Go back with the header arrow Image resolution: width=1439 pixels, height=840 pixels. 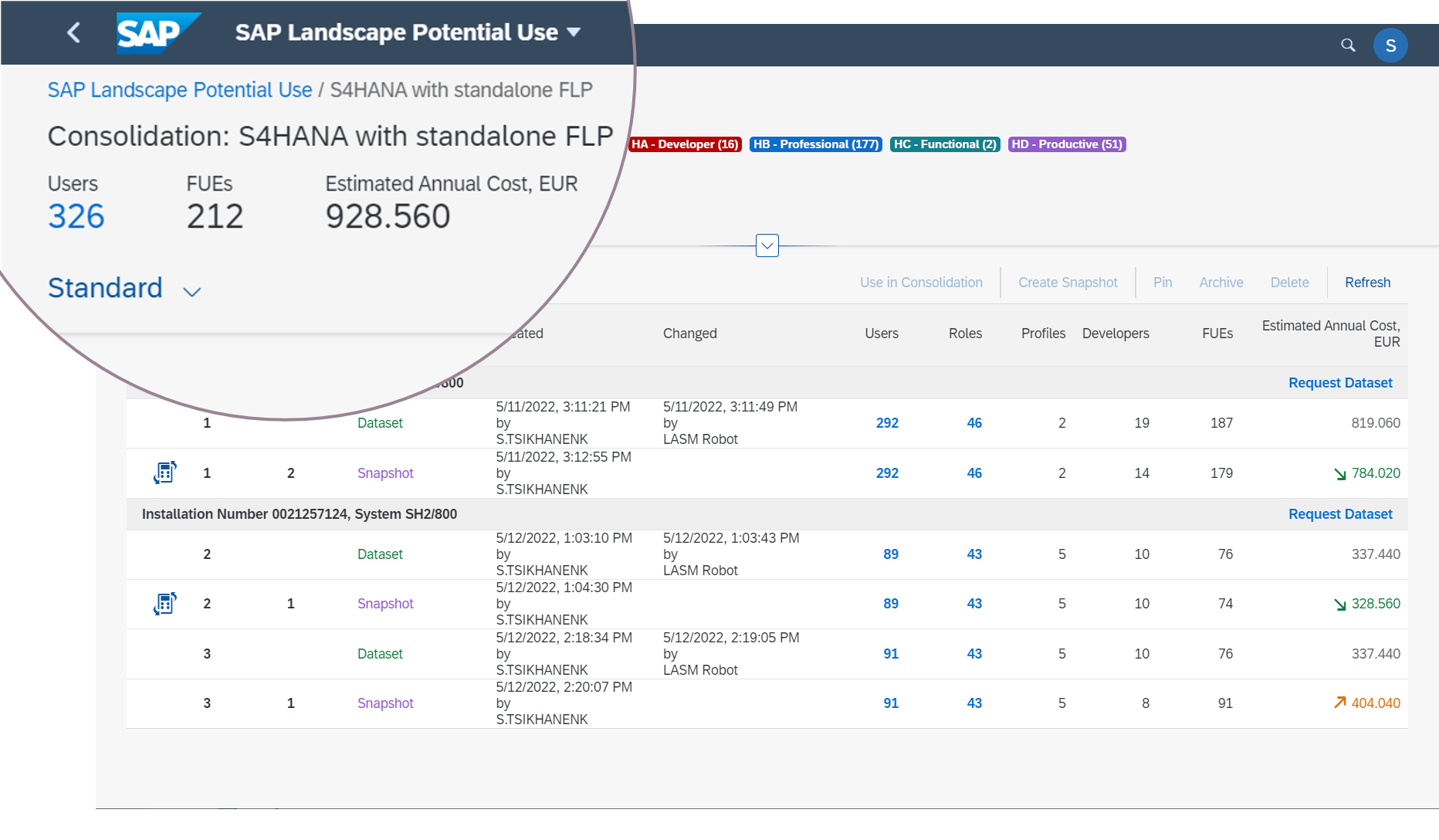[73, 32]
